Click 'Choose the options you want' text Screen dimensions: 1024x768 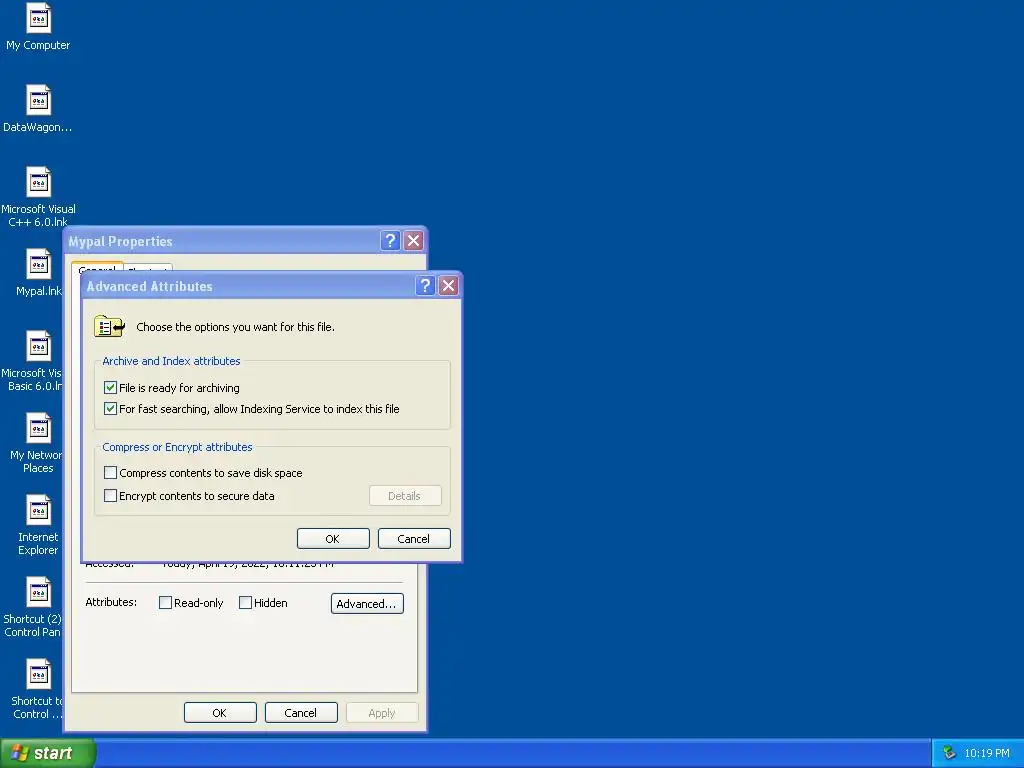click(235, 327)
